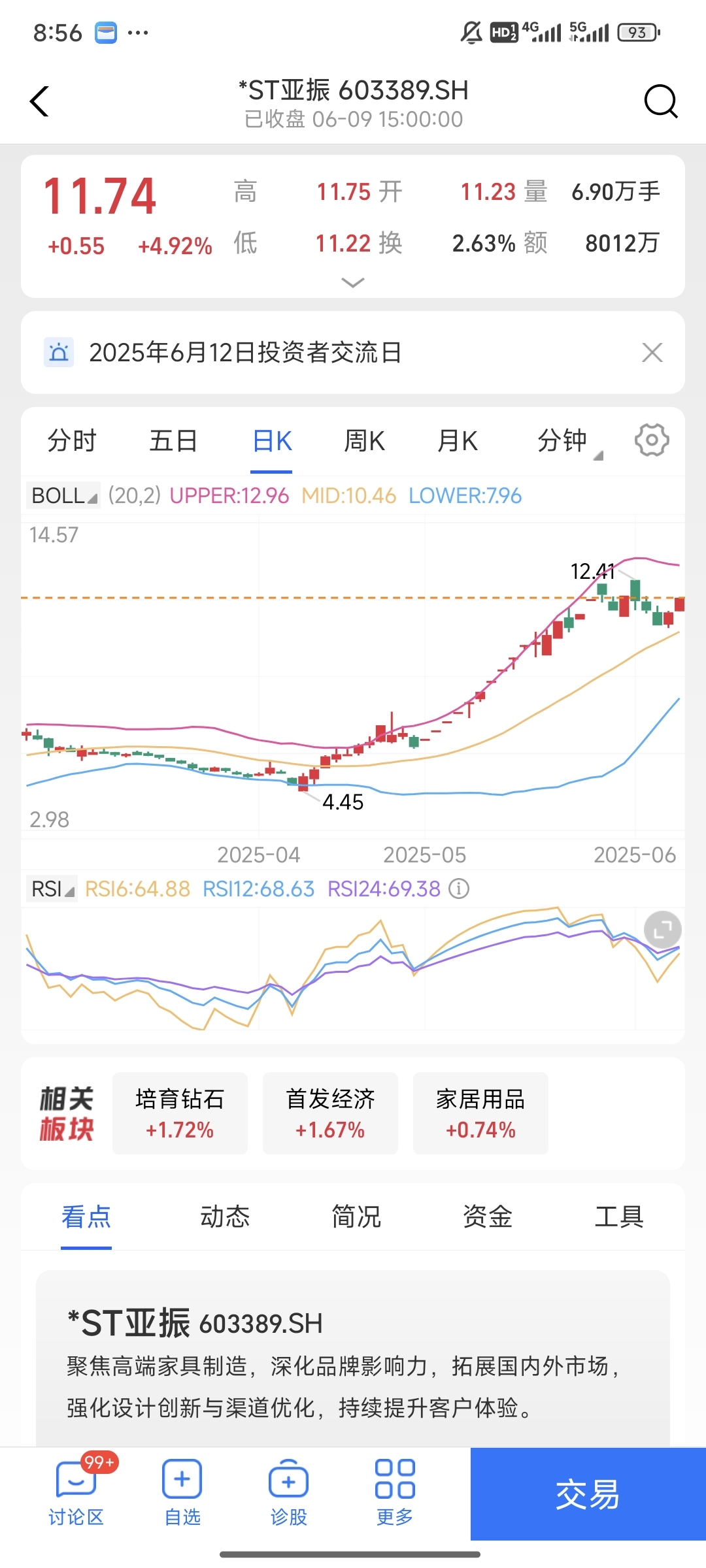
Task: Tap the muted notification bell icon
Action: (471, 32)
